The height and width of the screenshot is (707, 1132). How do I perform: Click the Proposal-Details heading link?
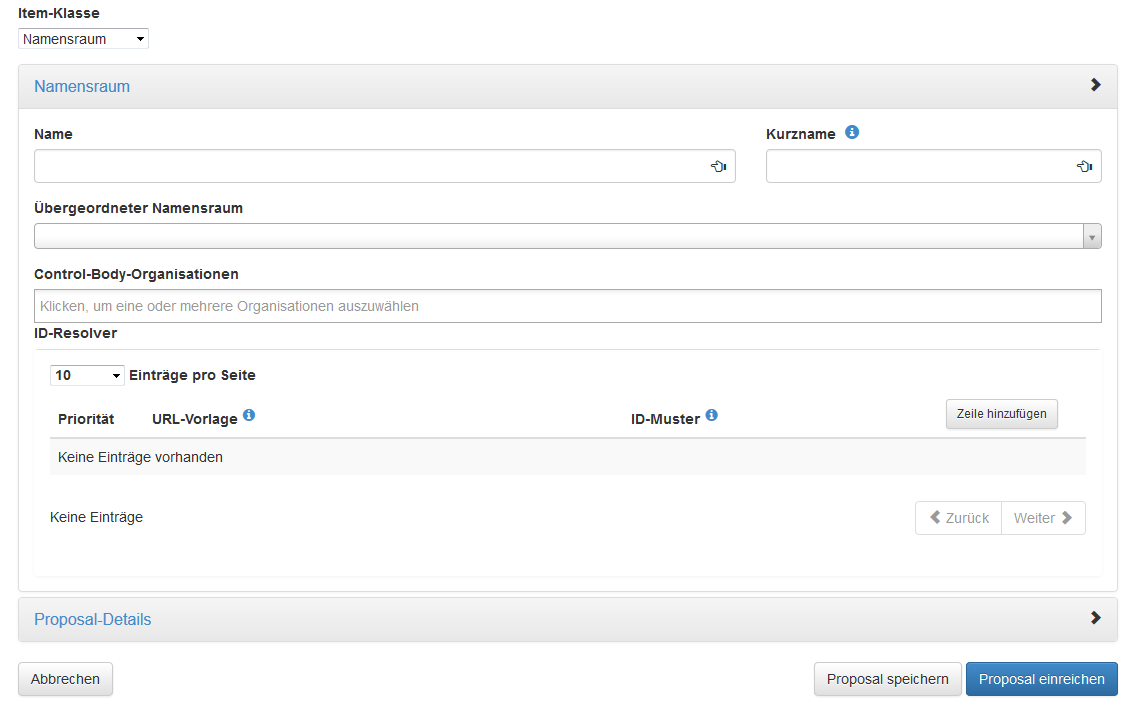[92, 620]
